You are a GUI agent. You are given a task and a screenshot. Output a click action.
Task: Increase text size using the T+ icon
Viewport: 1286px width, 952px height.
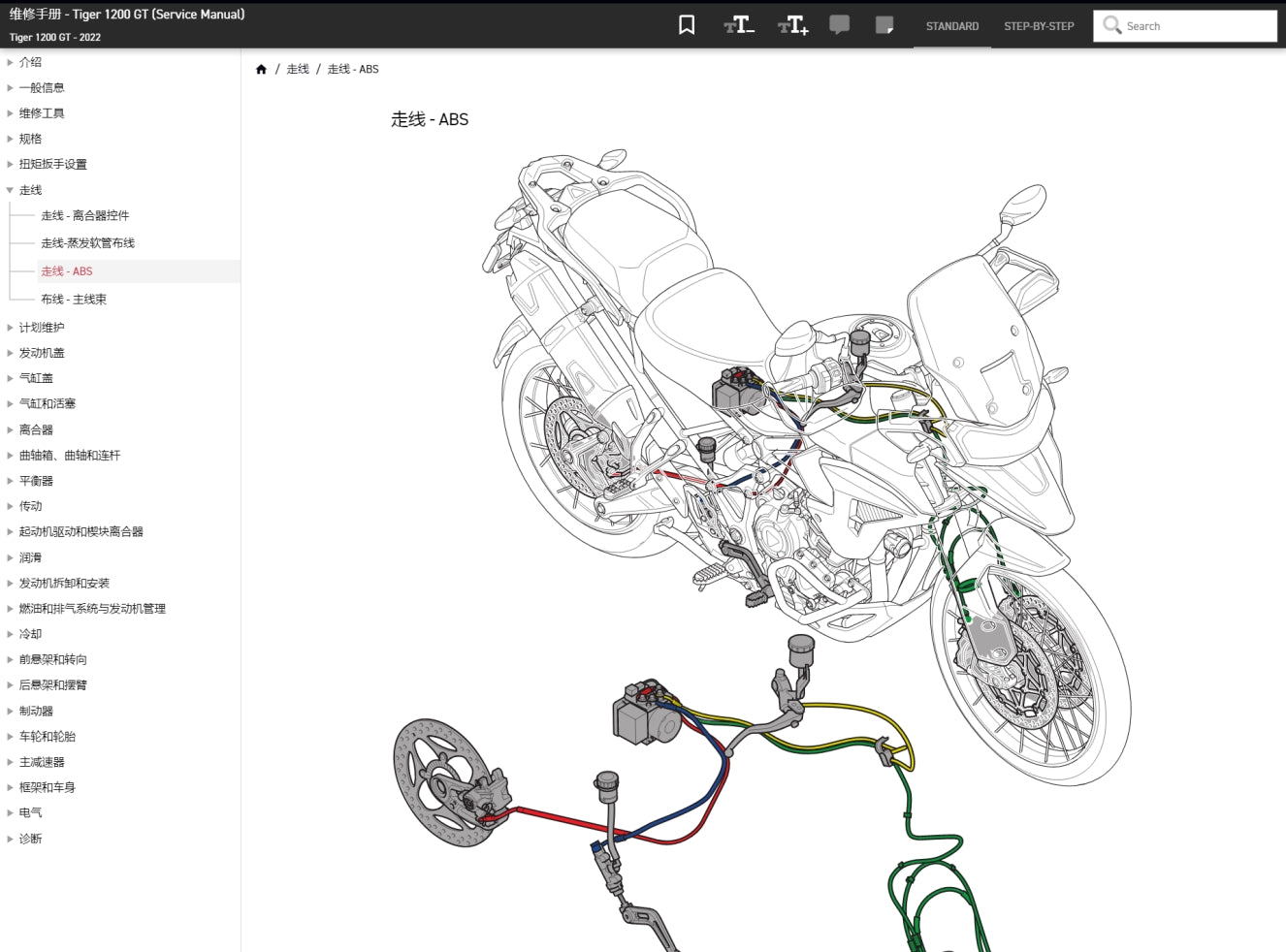pyautogui.click(x=792, y=25)
